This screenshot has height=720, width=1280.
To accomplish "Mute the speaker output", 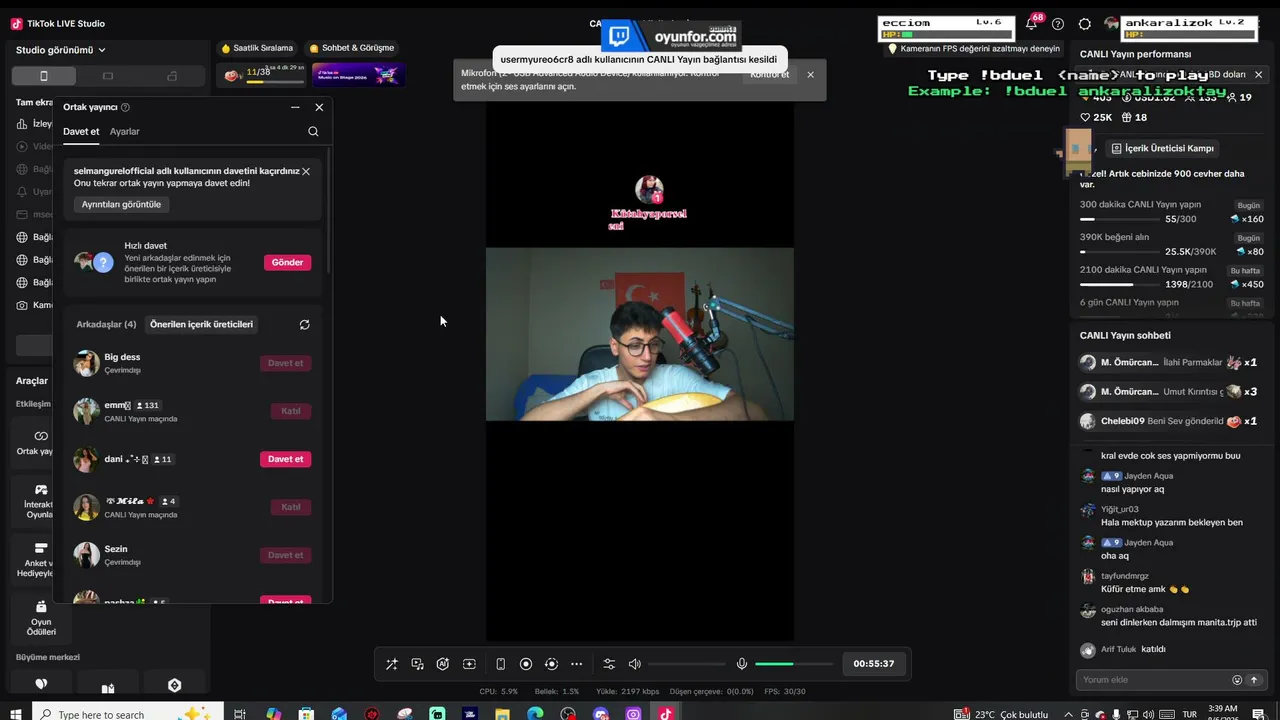I will pos(634,664).
